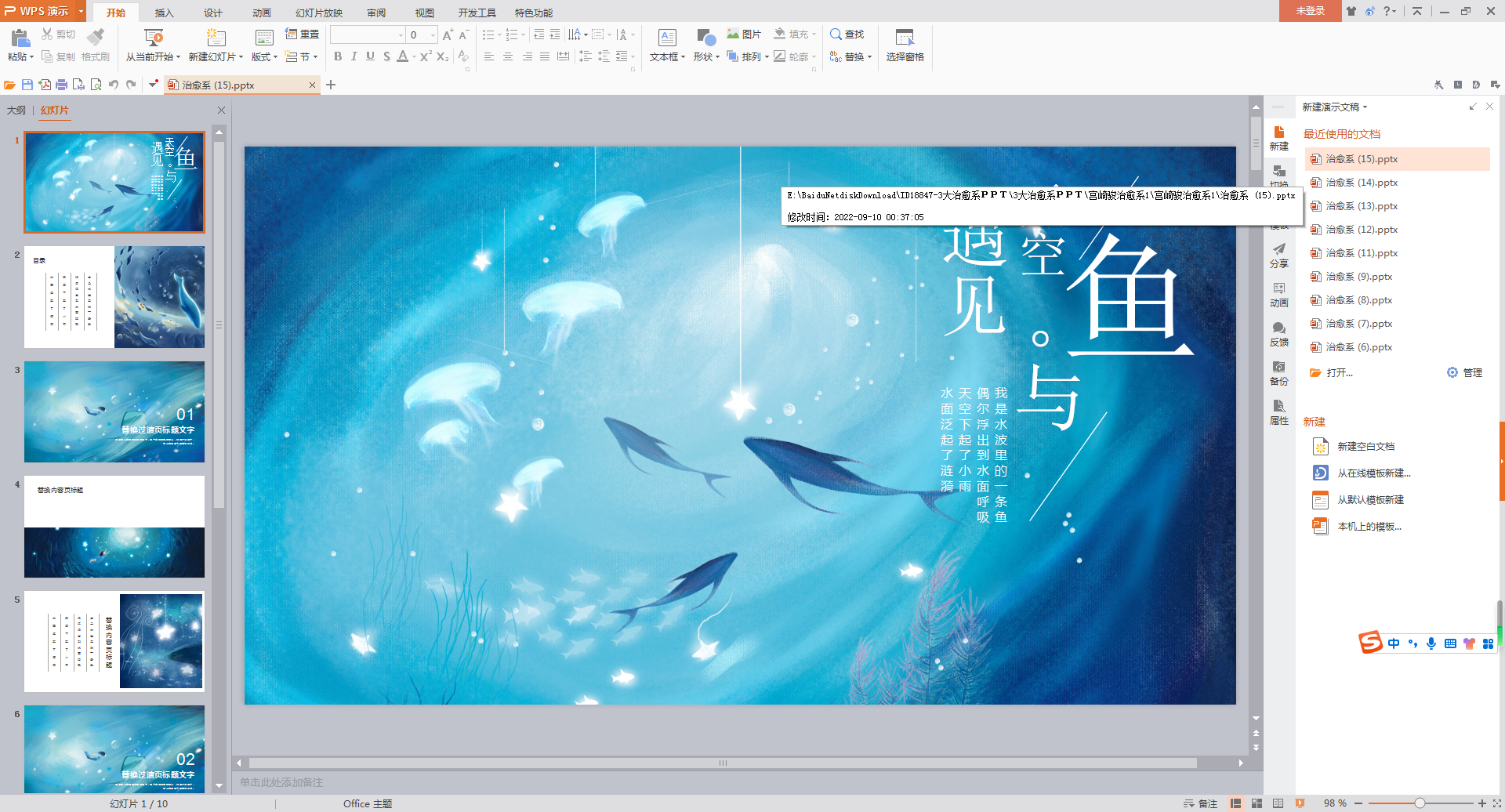Open the 审阅 (Review) ribbon tab
Viewport: 1505px width, 812px height.
point(376,13)
